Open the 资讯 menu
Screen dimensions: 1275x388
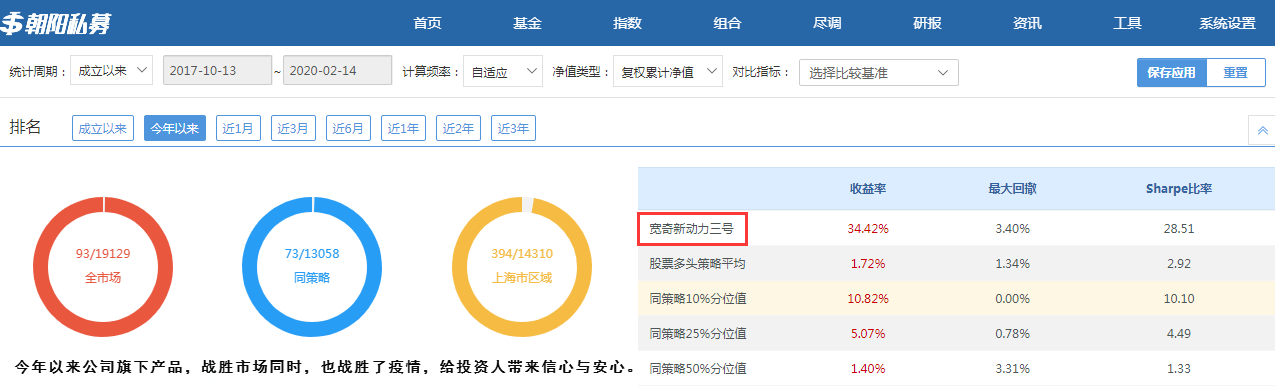(x=1027, y=23)
